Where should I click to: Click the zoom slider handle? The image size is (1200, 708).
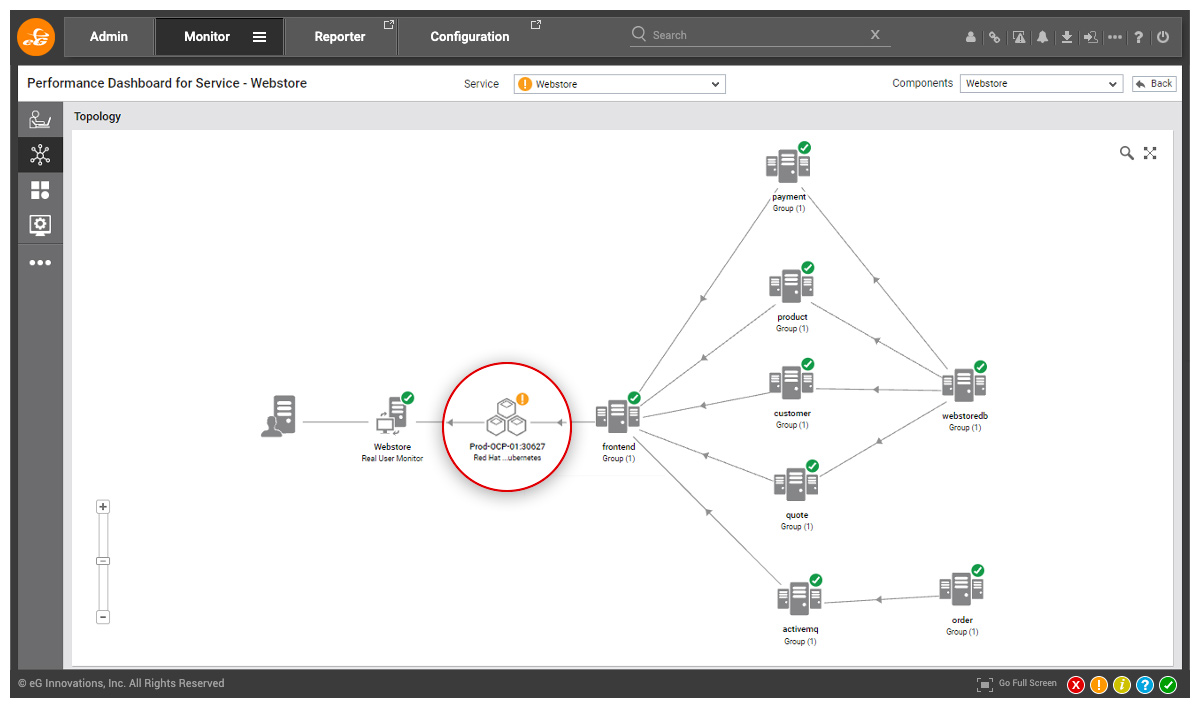coord(103,561)
